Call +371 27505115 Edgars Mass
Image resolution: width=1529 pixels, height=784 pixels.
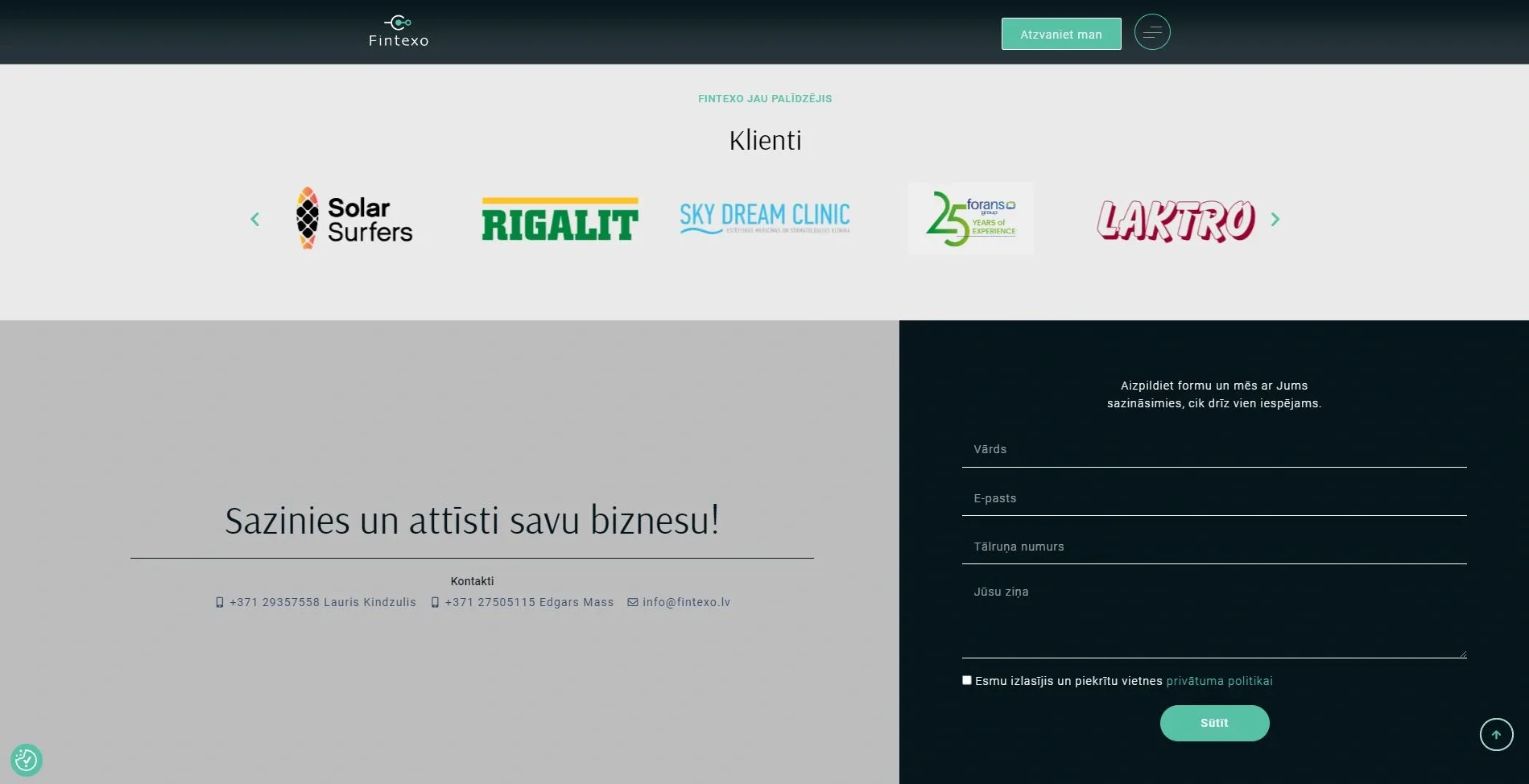[529, 602]
